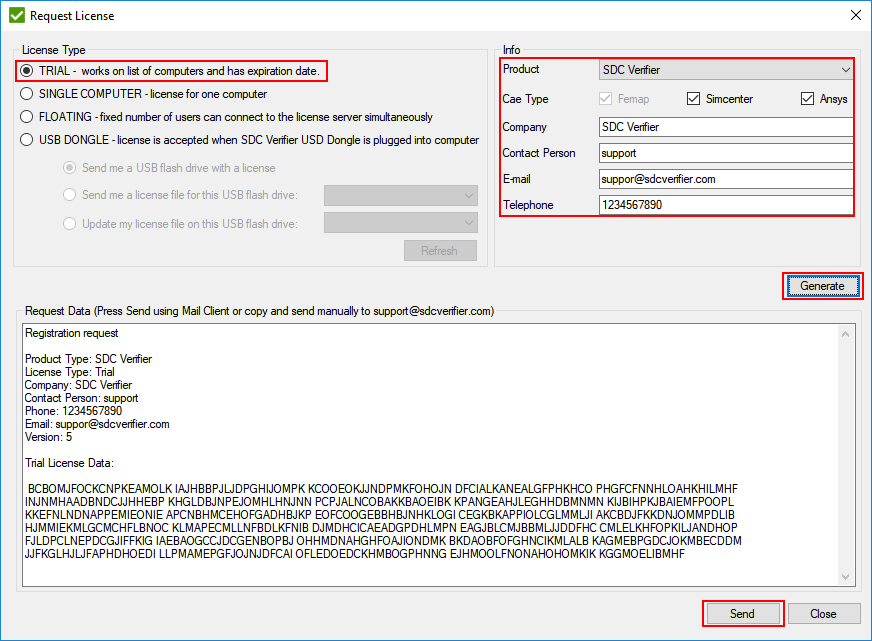Click the Contact Person input field
The height and width of the screenshot is (641, 872).
(726, 153)
